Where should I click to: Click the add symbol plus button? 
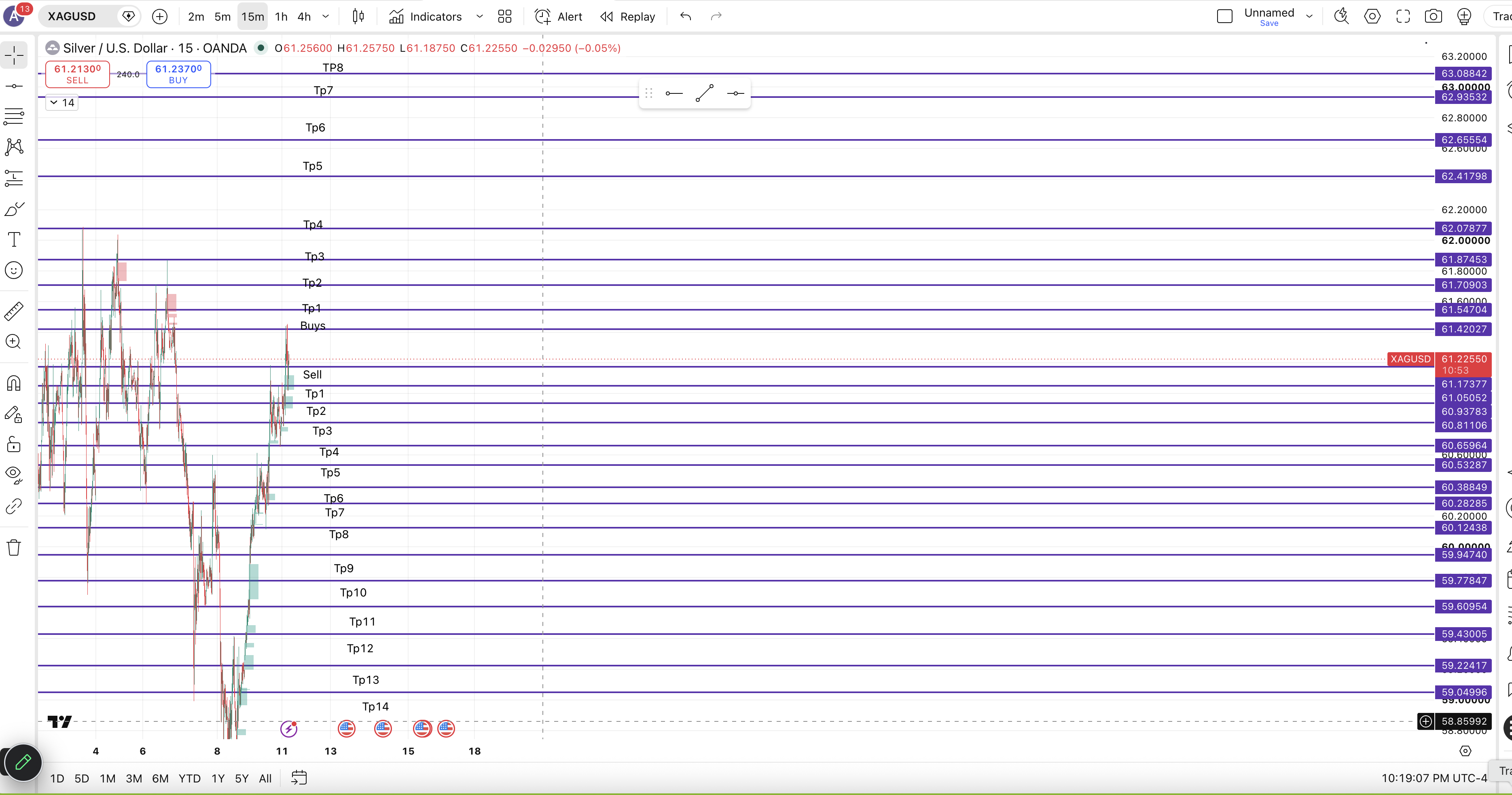(160, 17)
